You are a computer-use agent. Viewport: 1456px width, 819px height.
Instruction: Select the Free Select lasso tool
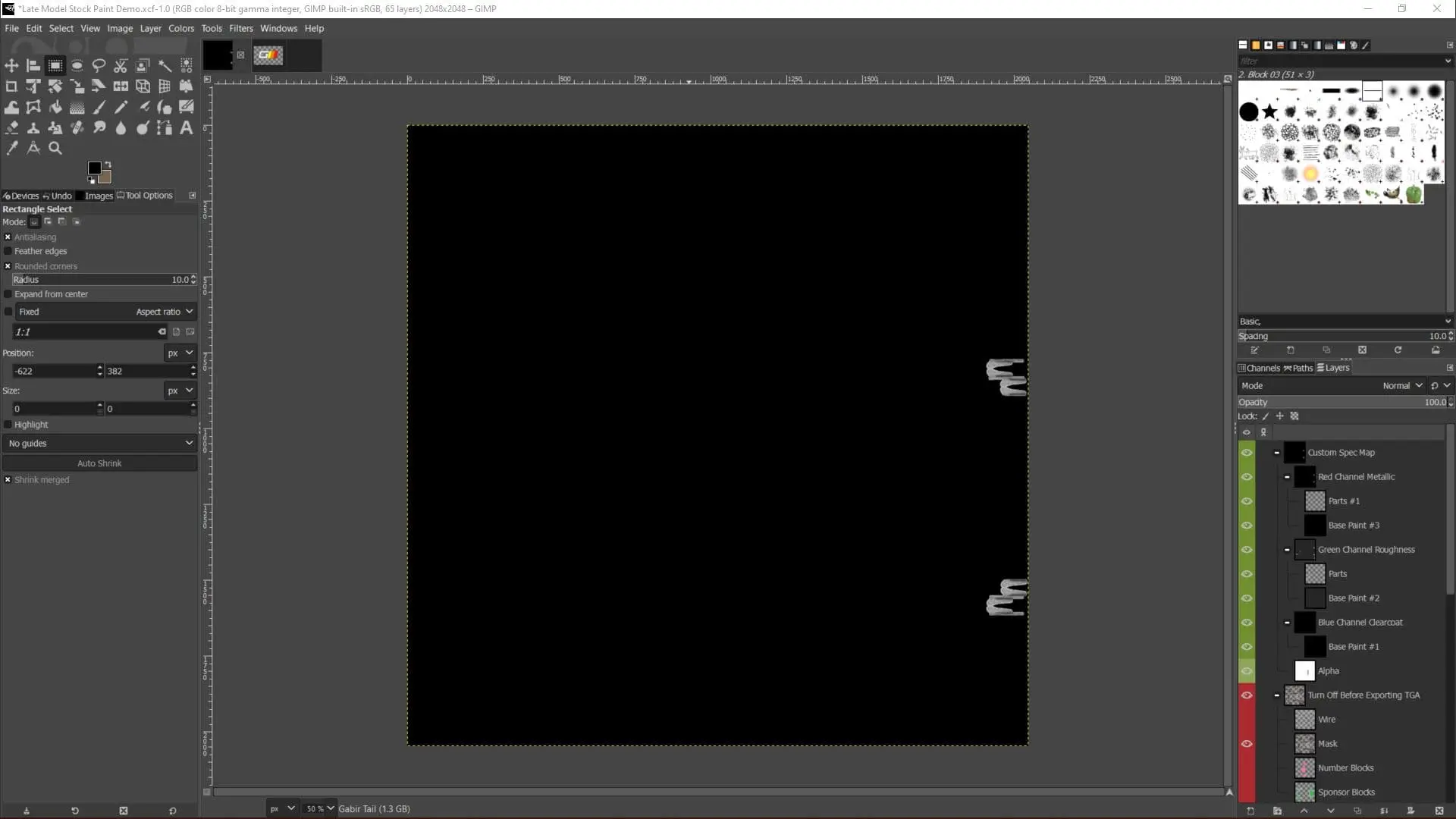point(99,66)
